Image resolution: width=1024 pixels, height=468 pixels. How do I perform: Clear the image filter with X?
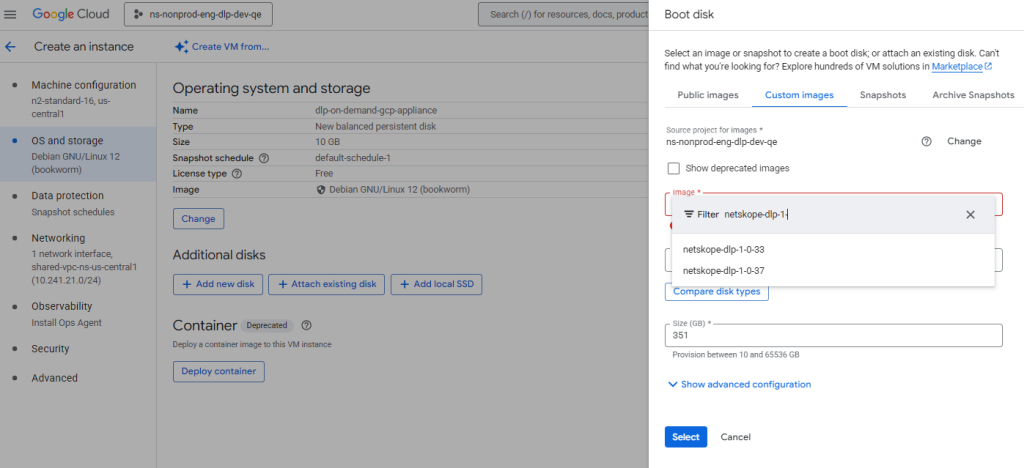pyautogui.click(x=970, y=215)
